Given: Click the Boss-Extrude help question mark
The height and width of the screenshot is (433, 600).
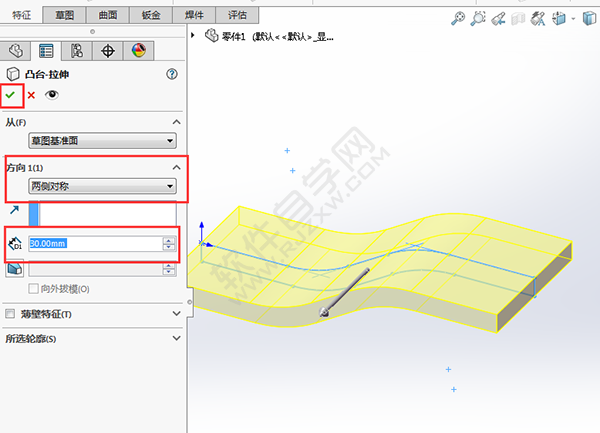Looking at the screenshot, I should point(172,74).
